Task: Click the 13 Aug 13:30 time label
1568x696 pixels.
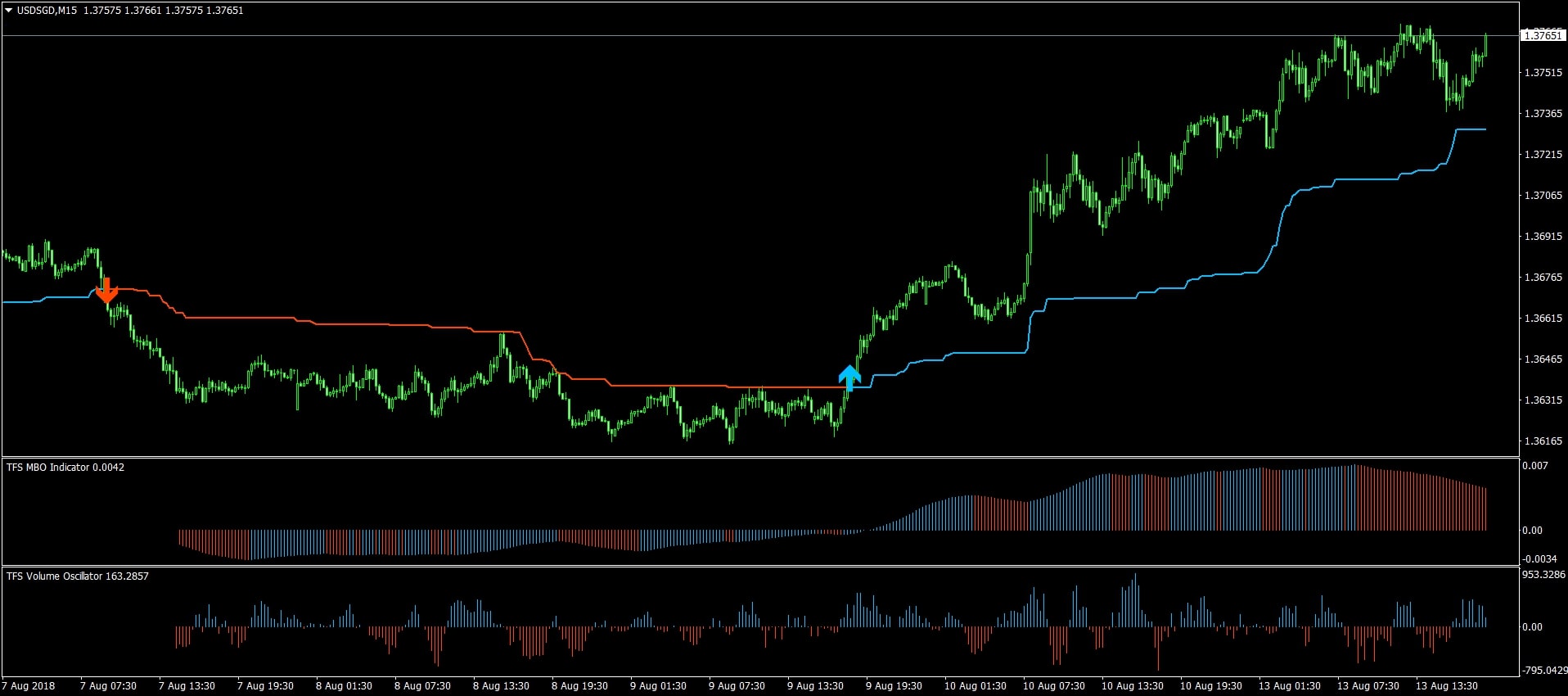Action: click(x=1446, y=686)
